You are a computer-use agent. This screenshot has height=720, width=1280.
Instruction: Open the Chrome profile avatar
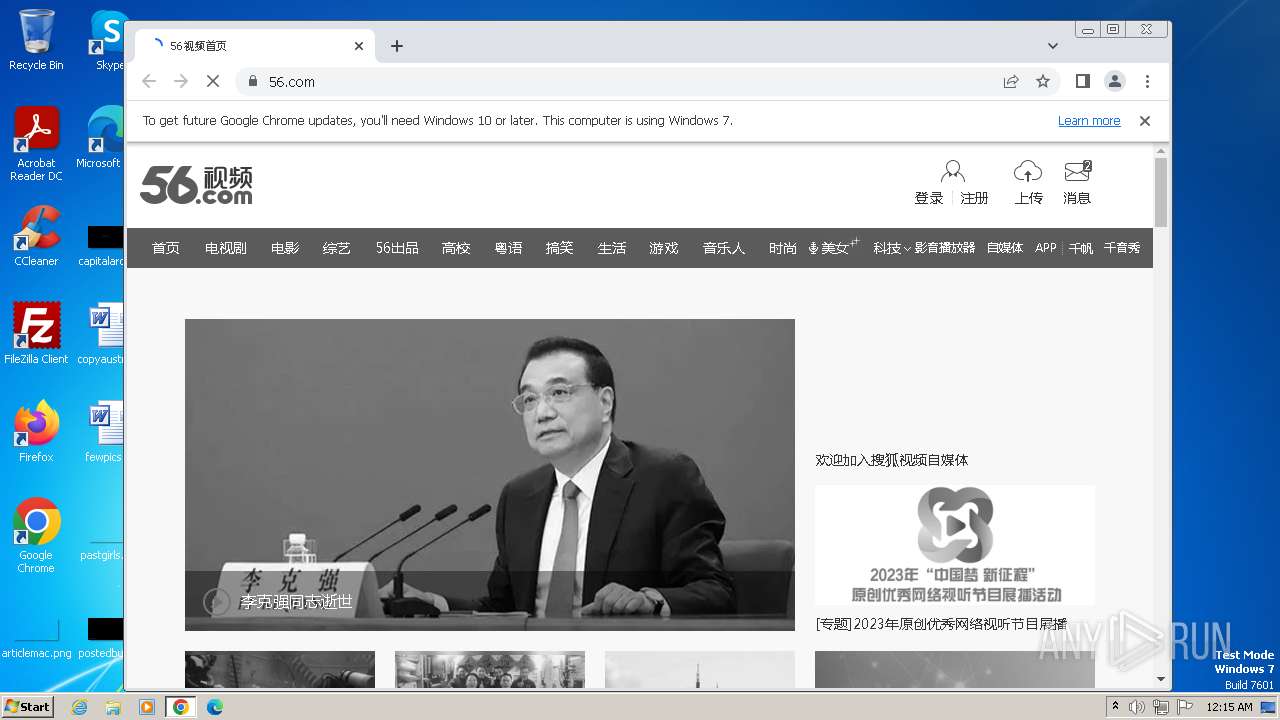tap(1115, 81)
